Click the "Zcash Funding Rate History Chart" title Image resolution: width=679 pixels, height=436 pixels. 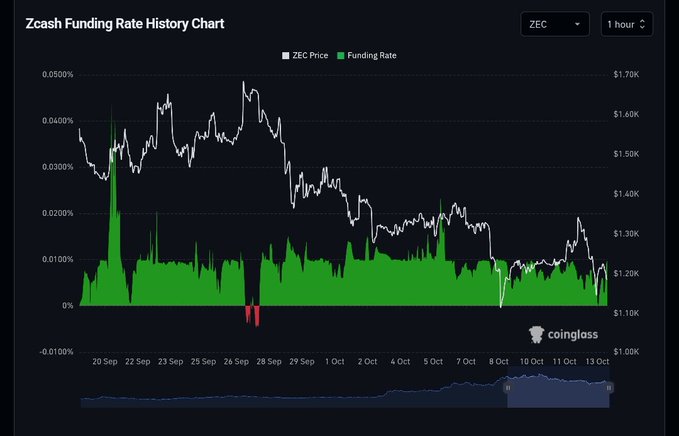(125, 23)
